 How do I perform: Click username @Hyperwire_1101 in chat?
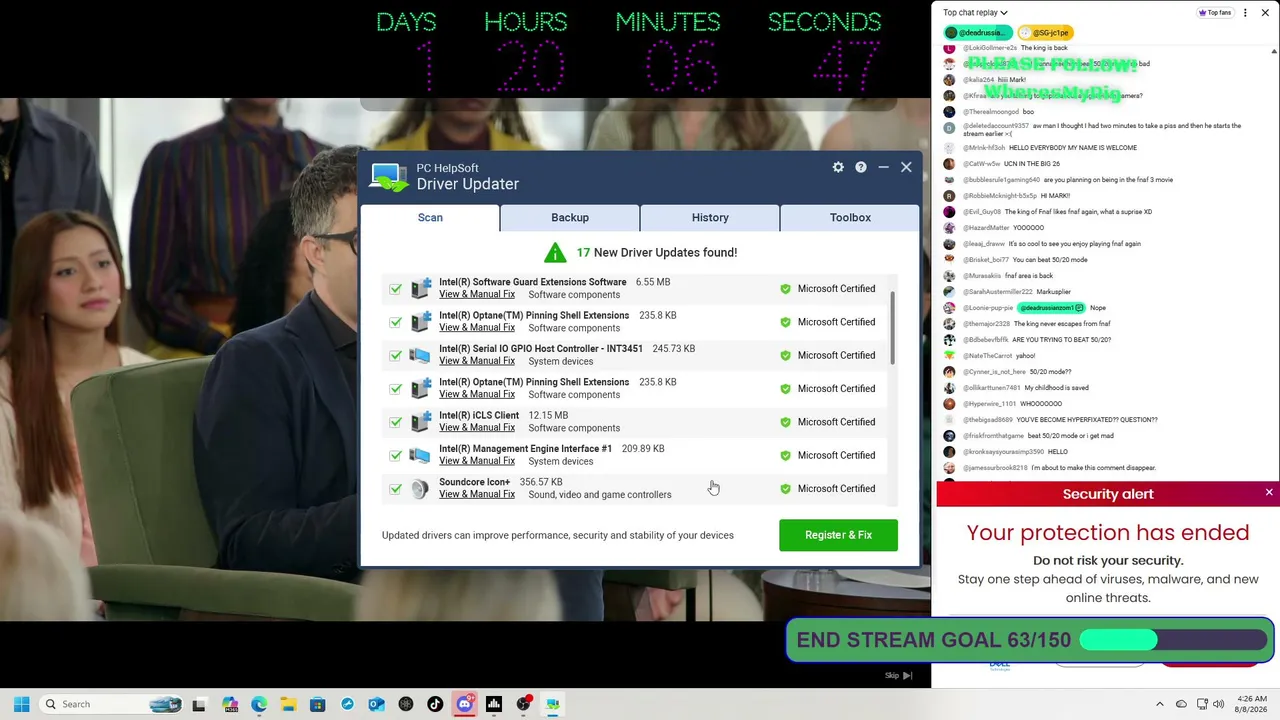pyautogui.click(x=991, y=404)
